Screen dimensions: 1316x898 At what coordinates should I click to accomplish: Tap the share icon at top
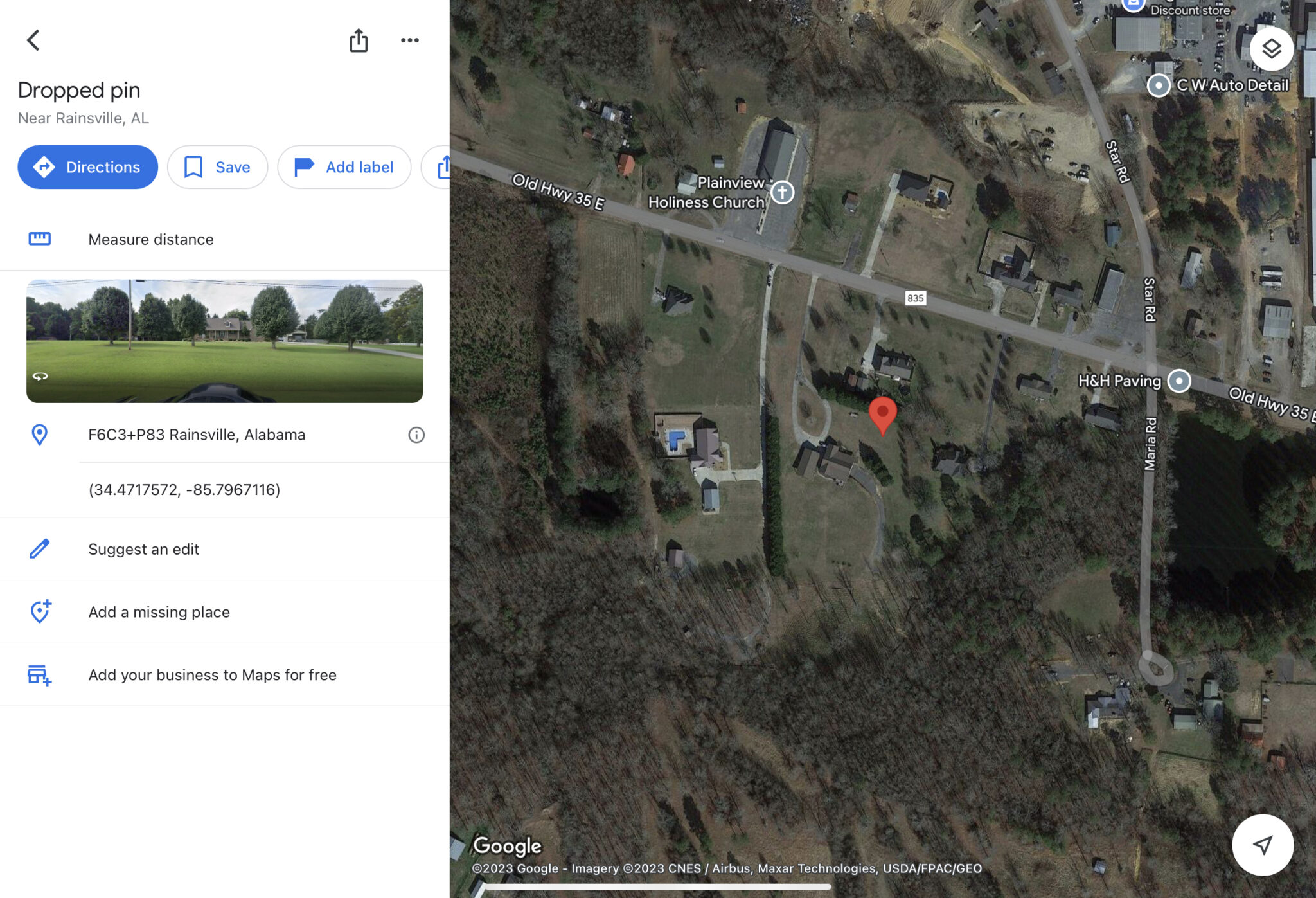pos(359,40)
